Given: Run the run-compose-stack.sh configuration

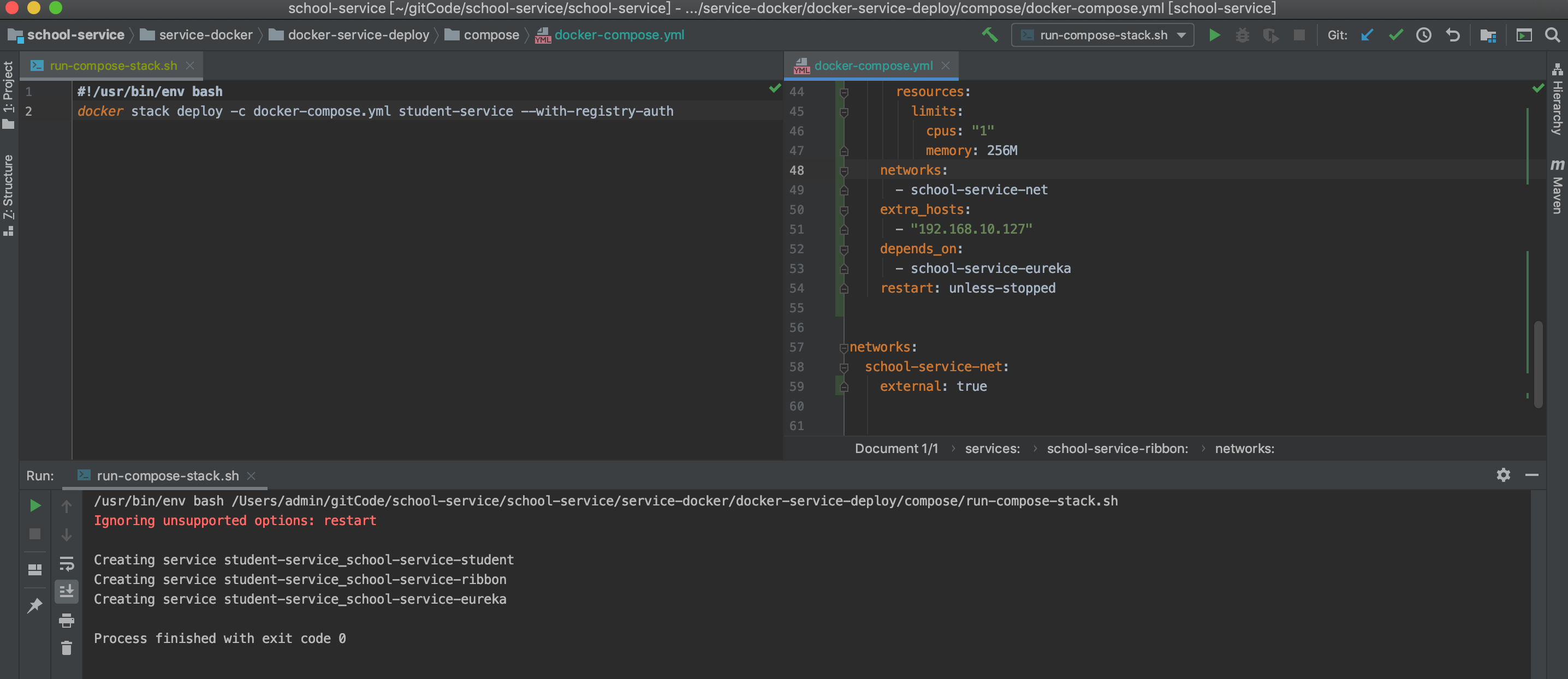Looking at the screenshot, I should (1214, 35).
